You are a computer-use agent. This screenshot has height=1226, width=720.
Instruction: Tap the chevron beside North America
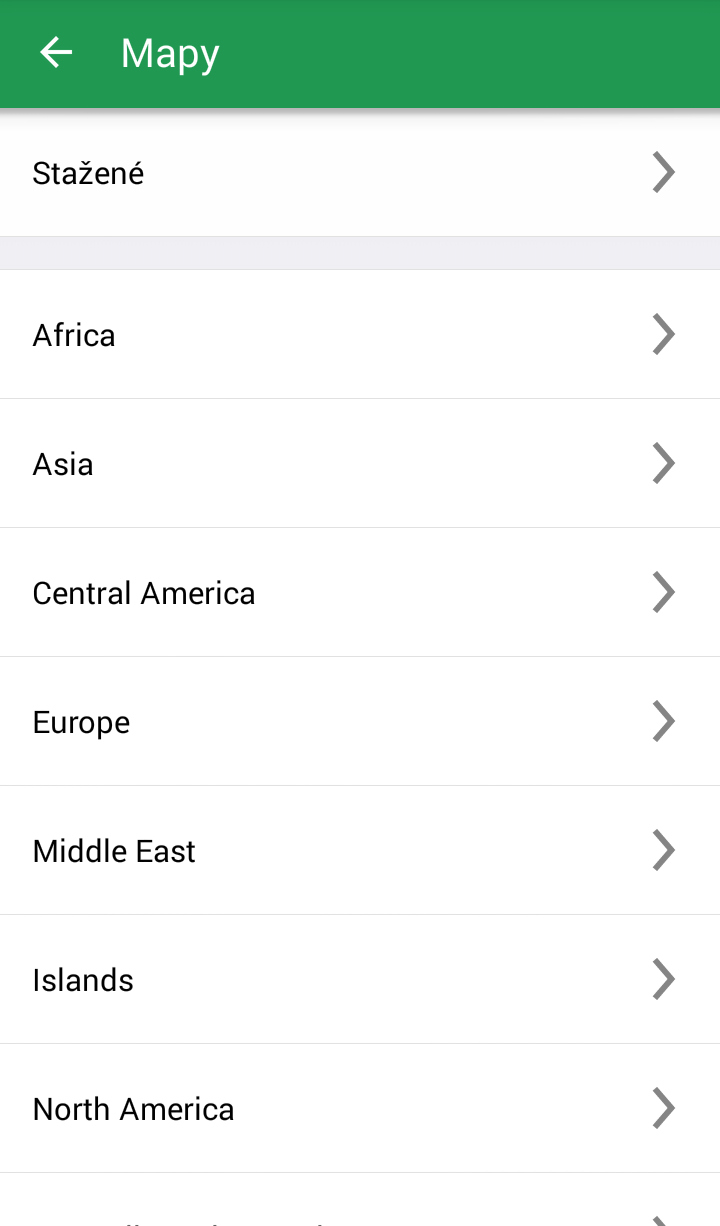pos(663,1108)
